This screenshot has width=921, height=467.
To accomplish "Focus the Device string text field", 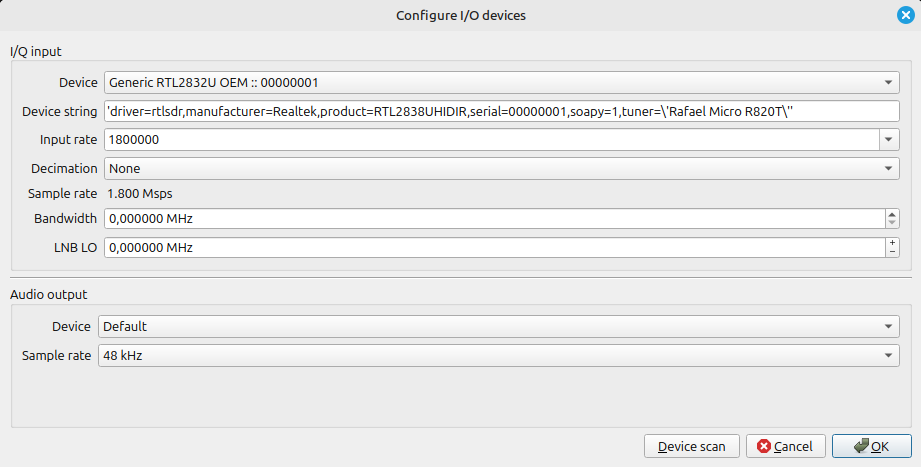I will tap(502, 112).
